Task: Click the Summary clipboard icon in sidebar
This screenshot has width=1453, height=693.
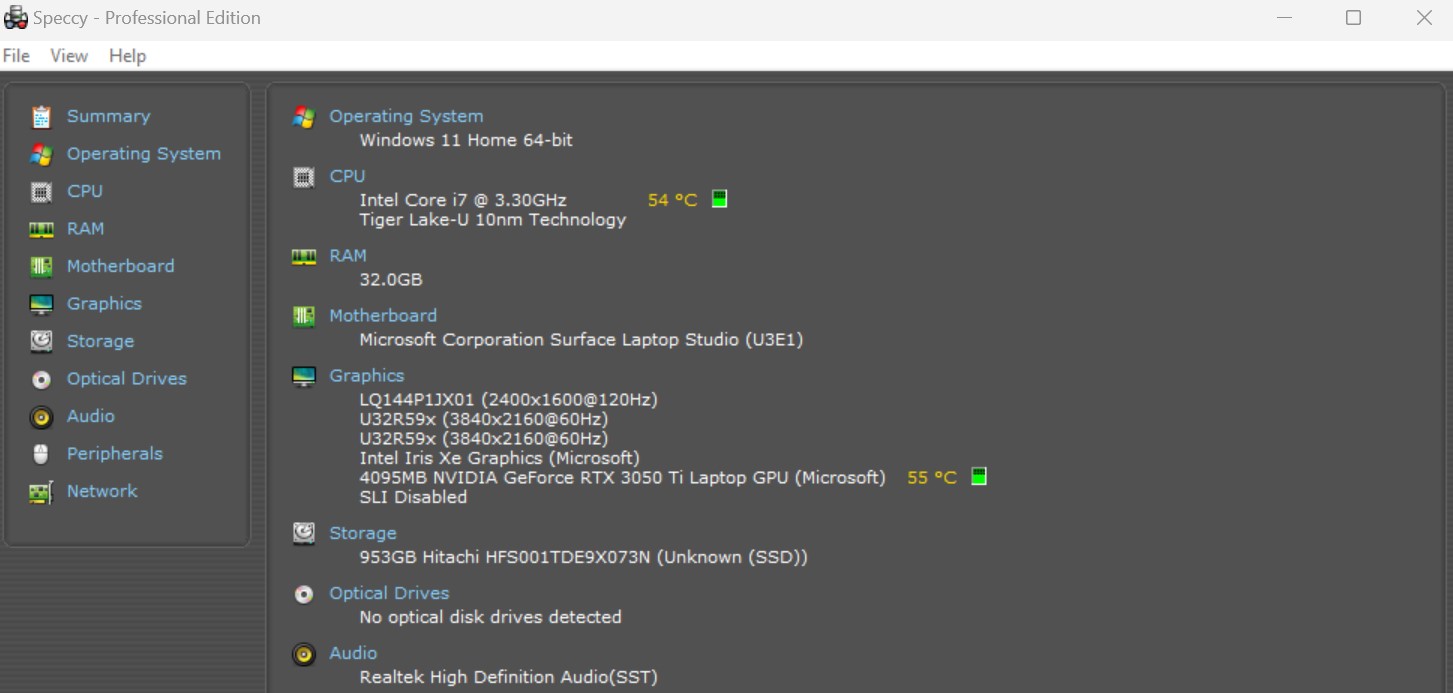Action: tap(41, 117)
